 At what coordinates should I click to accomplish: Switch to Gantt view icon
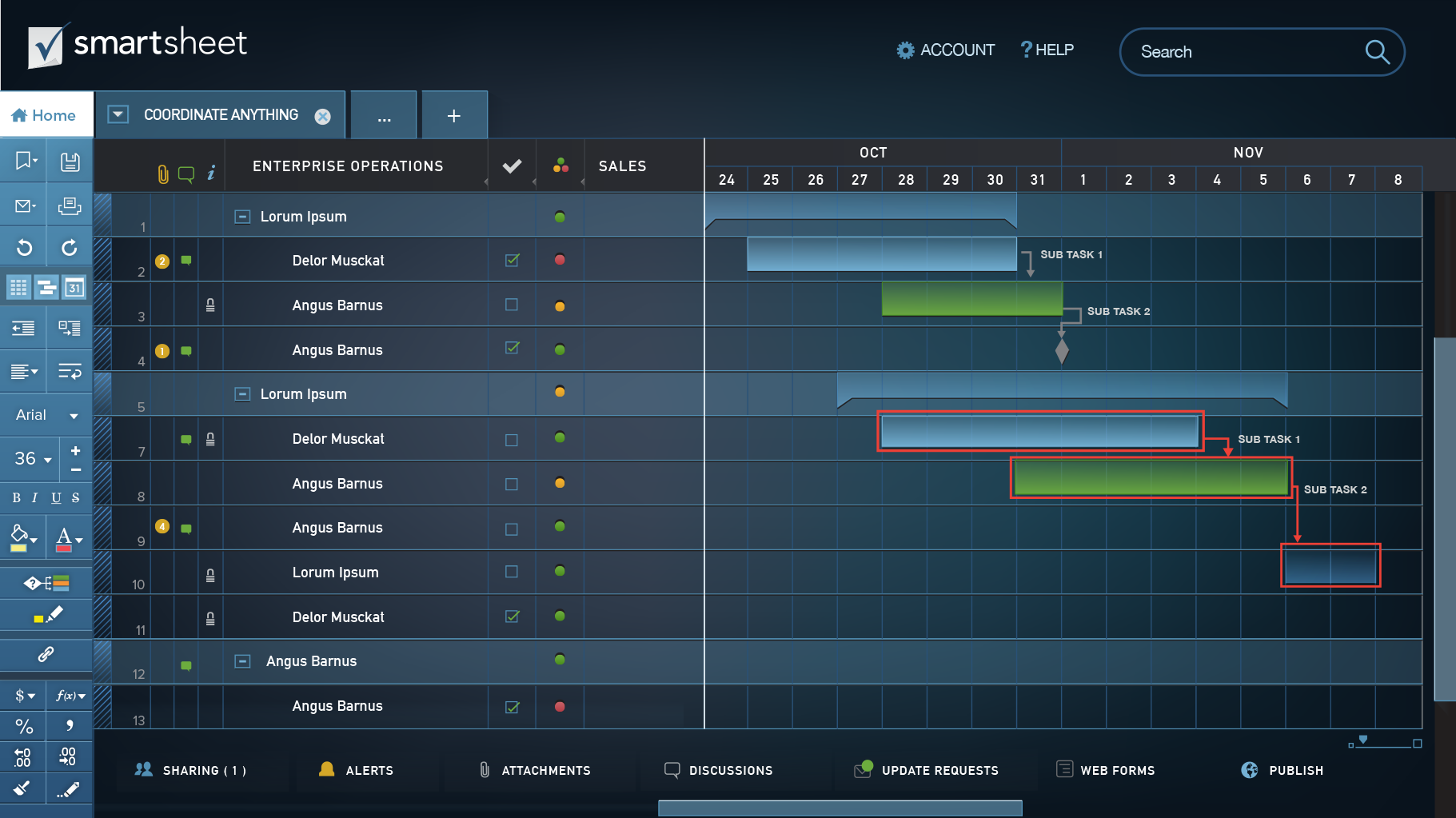click(x=47, y=288)
